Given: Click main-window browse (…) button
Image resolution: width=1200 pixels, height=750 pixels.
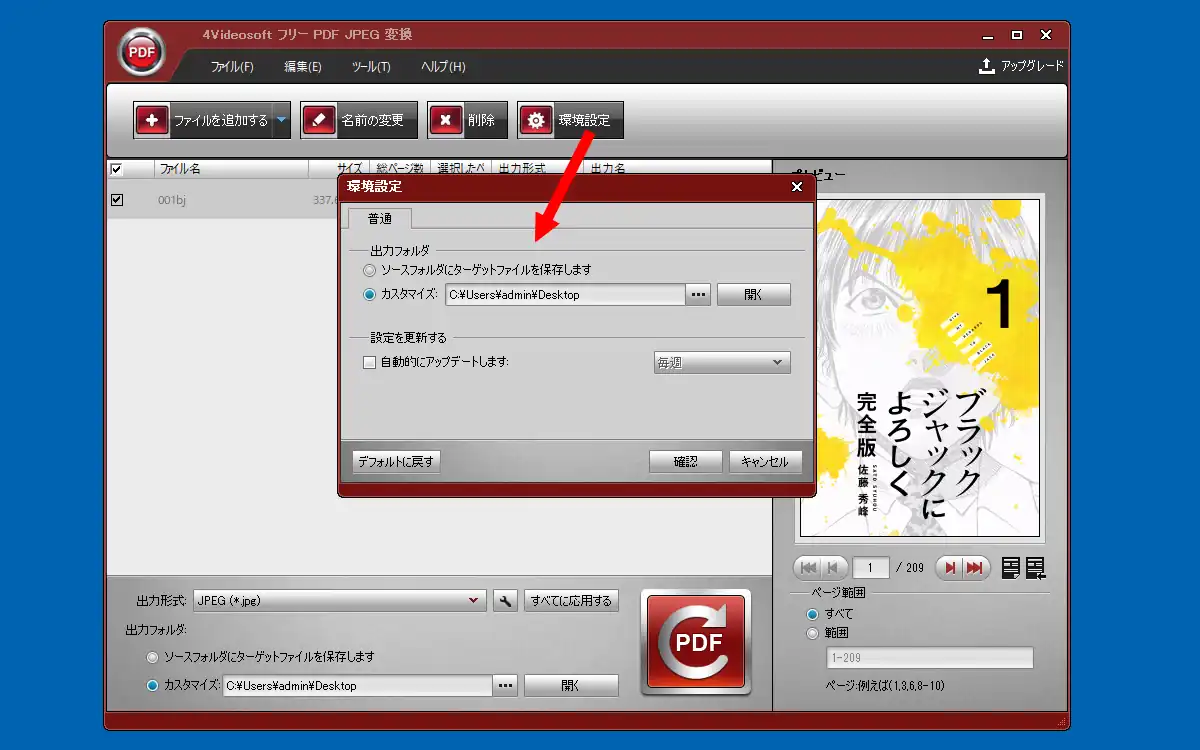Looking at the screenshot, I should click(x=505, y=686).
